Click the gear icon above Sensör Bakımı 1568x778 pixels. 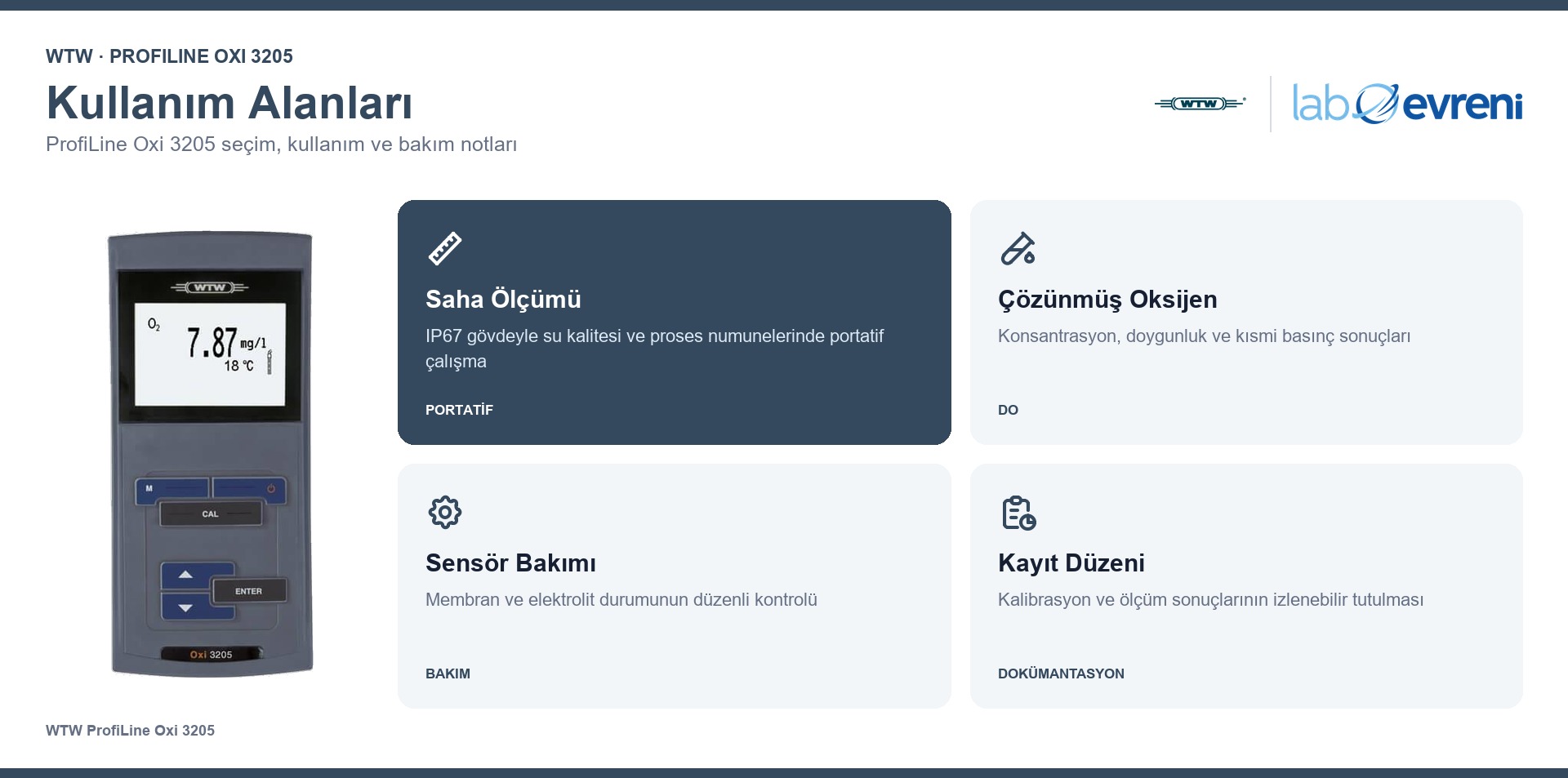pyautogui.click(x=445, y=513)
